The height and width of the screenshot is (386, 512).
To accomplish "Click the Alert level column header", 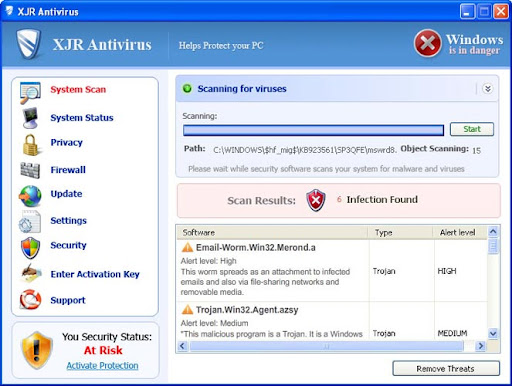I will pyautogui.click(x=460, y=232).
